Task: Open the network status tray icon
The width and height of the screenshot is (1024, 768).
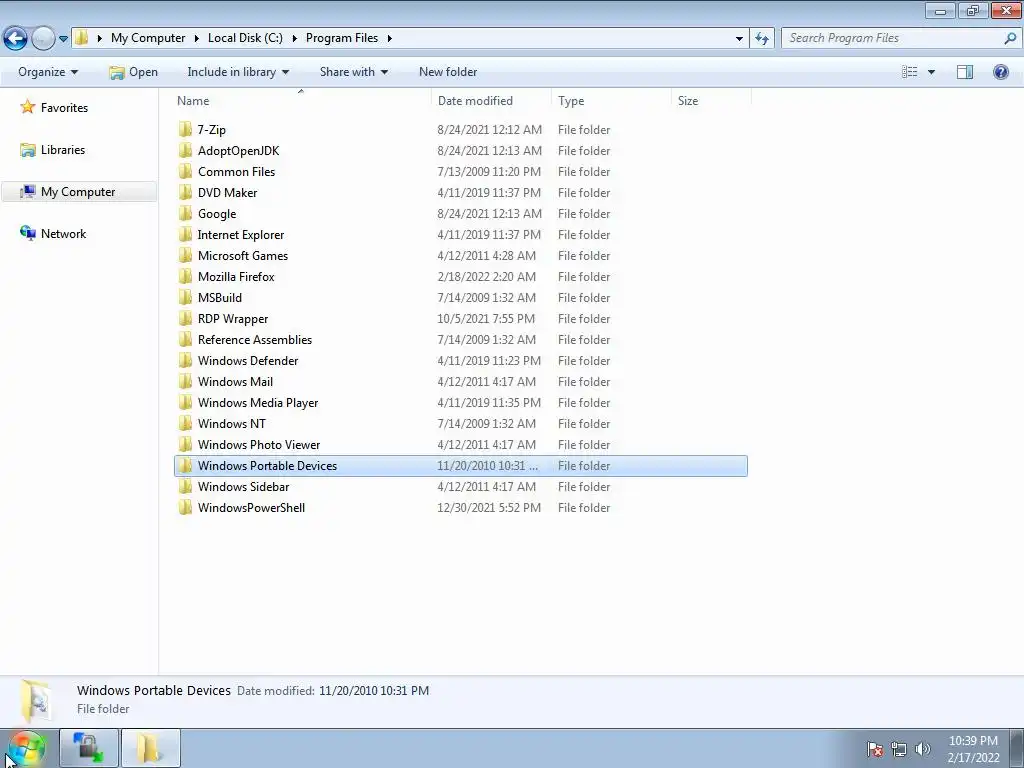Action: tap(899, 748)
